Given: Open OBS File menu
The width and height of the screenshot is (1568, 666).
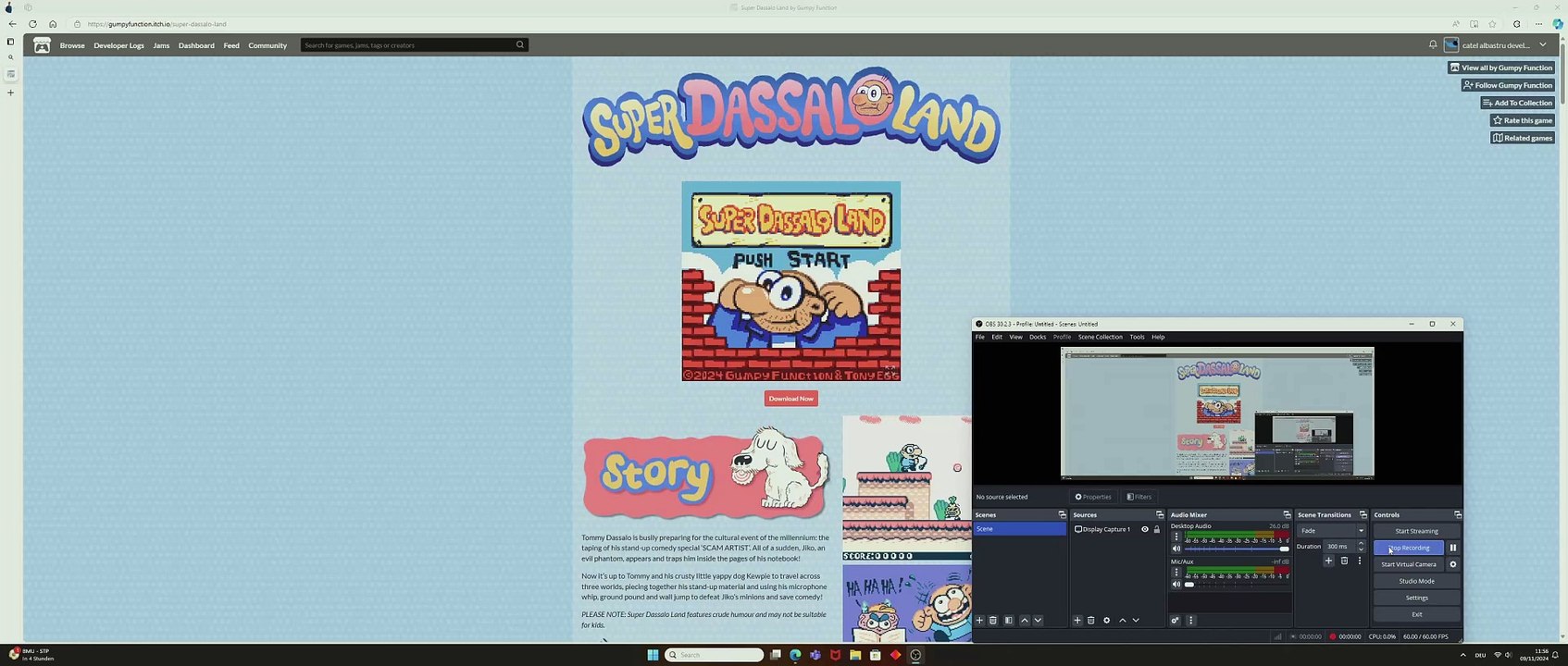Looking at the screenshot, I should [980, 337].
